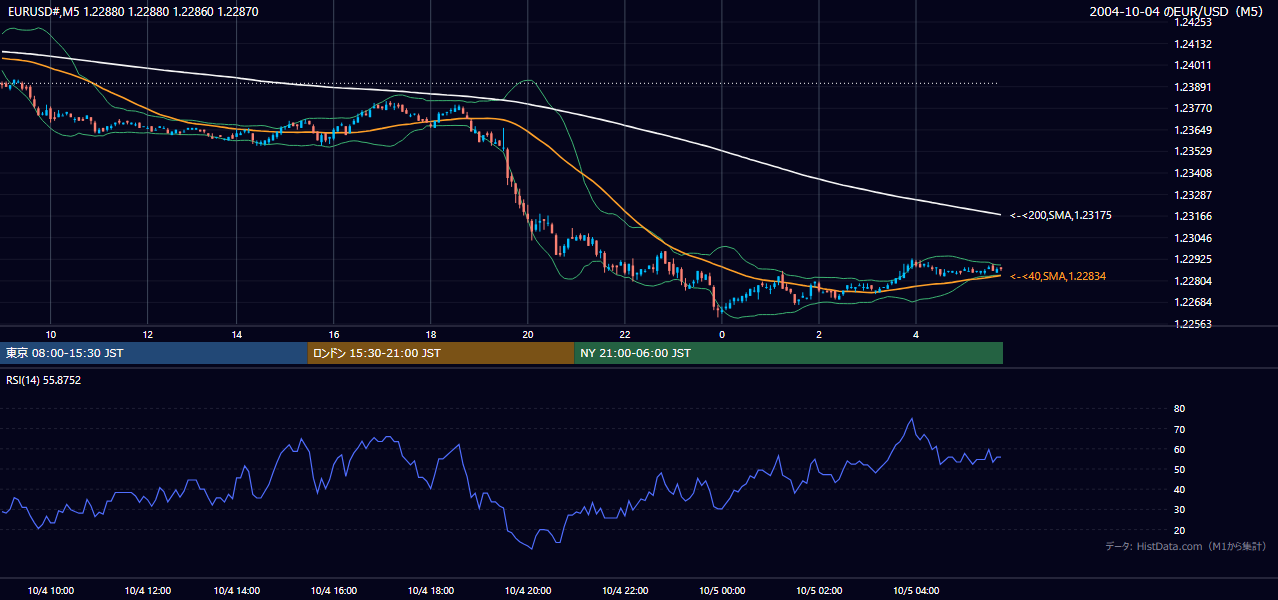
Task: Click the date label 10/5 04:00
Action: click(917, 591)
